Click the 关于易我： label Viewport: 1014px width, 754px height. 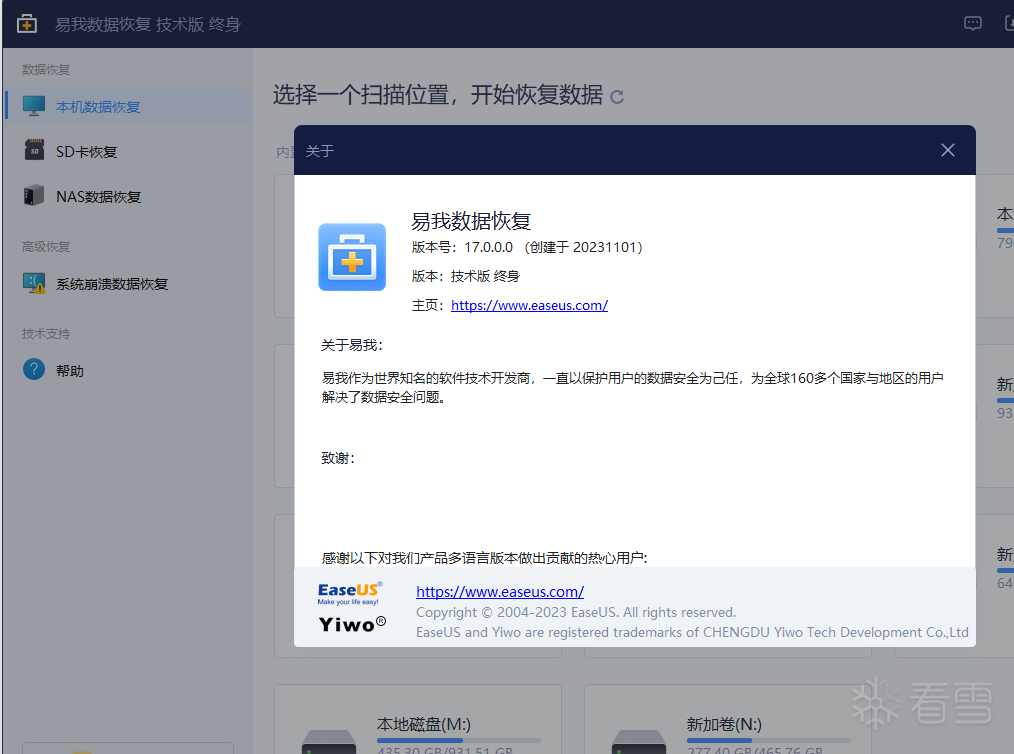point(352,345)
